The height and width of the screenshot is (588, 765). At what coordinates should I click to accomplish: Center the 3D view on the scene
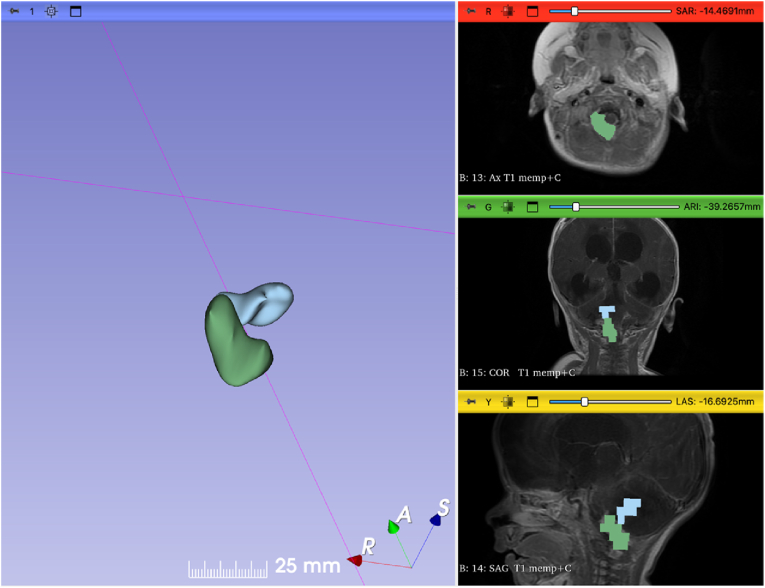pyautogui.click(x=51, y=11)
